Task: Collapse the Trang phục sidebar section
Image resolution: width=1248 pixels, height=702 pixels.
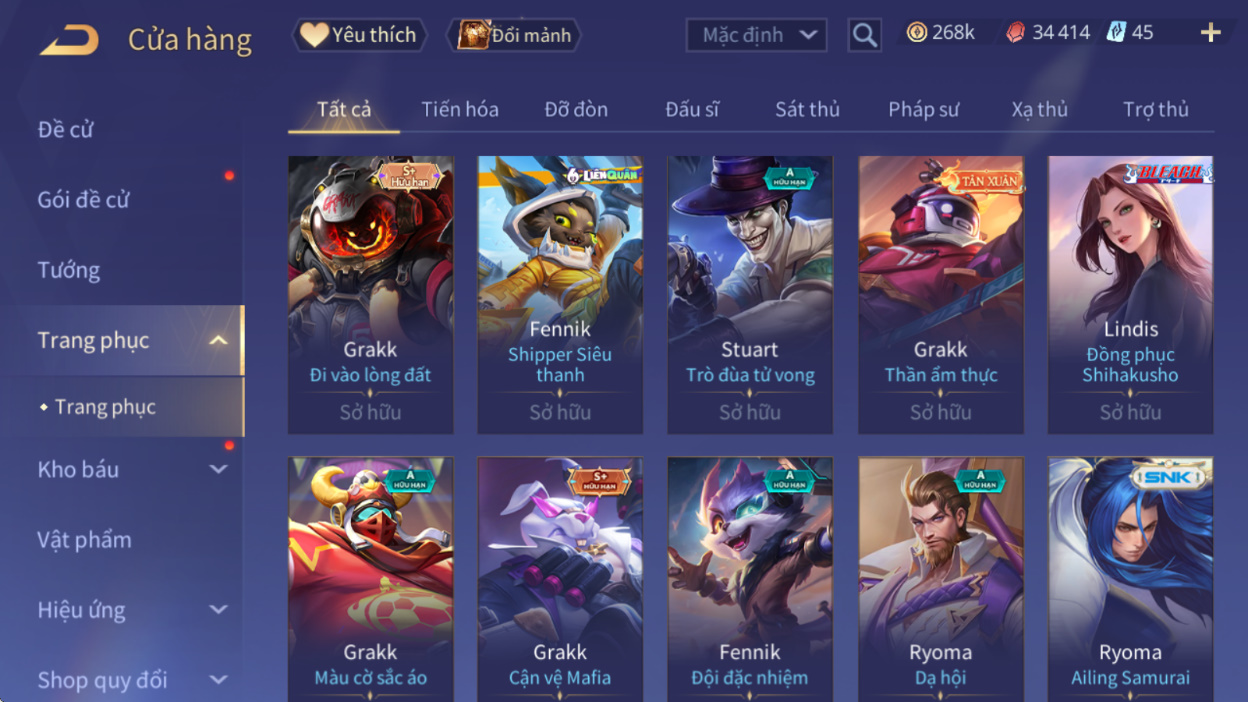Action: coord(218,341)
